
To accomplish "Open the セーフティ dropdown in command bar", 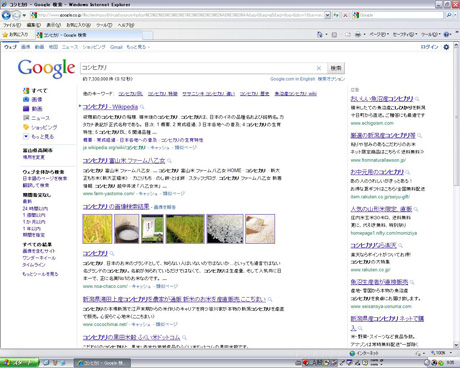I will pos(405,34).
